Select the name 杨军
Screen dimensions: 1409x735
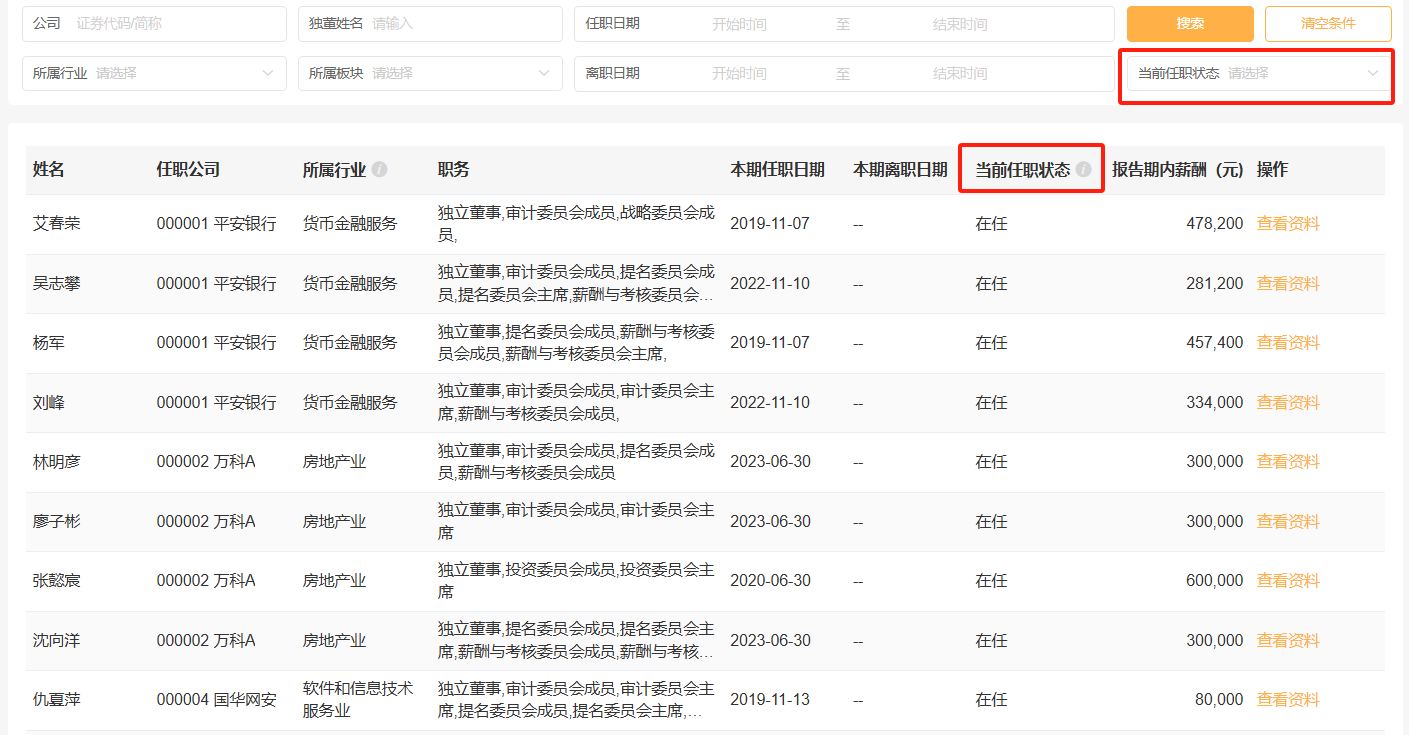click(49, 343)
